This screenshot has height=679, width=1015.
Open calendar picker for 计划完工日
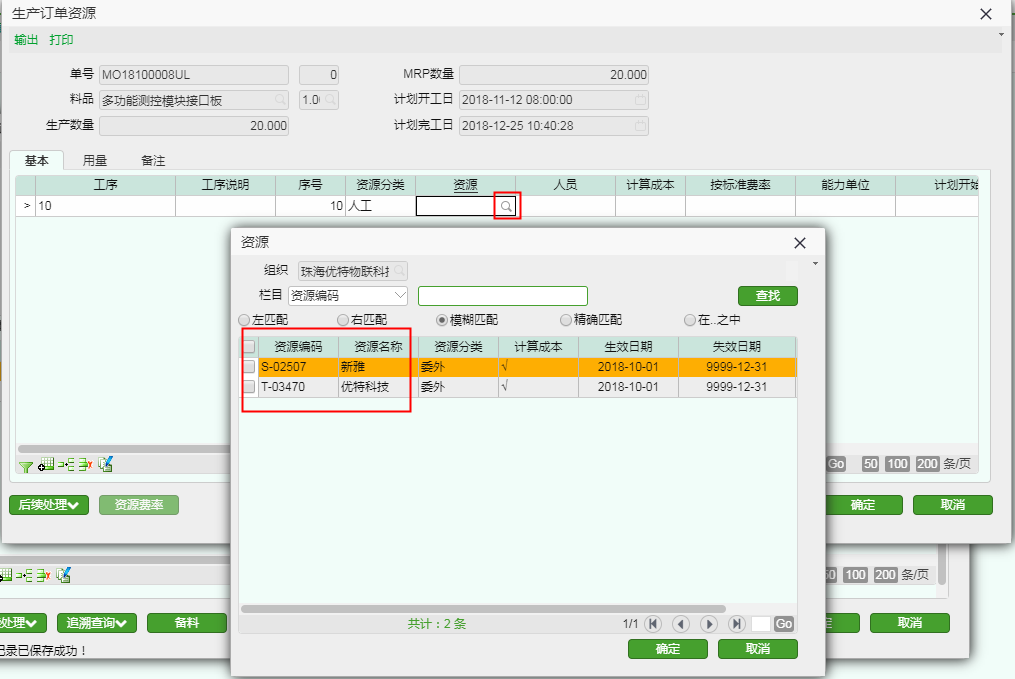[641, 126]
